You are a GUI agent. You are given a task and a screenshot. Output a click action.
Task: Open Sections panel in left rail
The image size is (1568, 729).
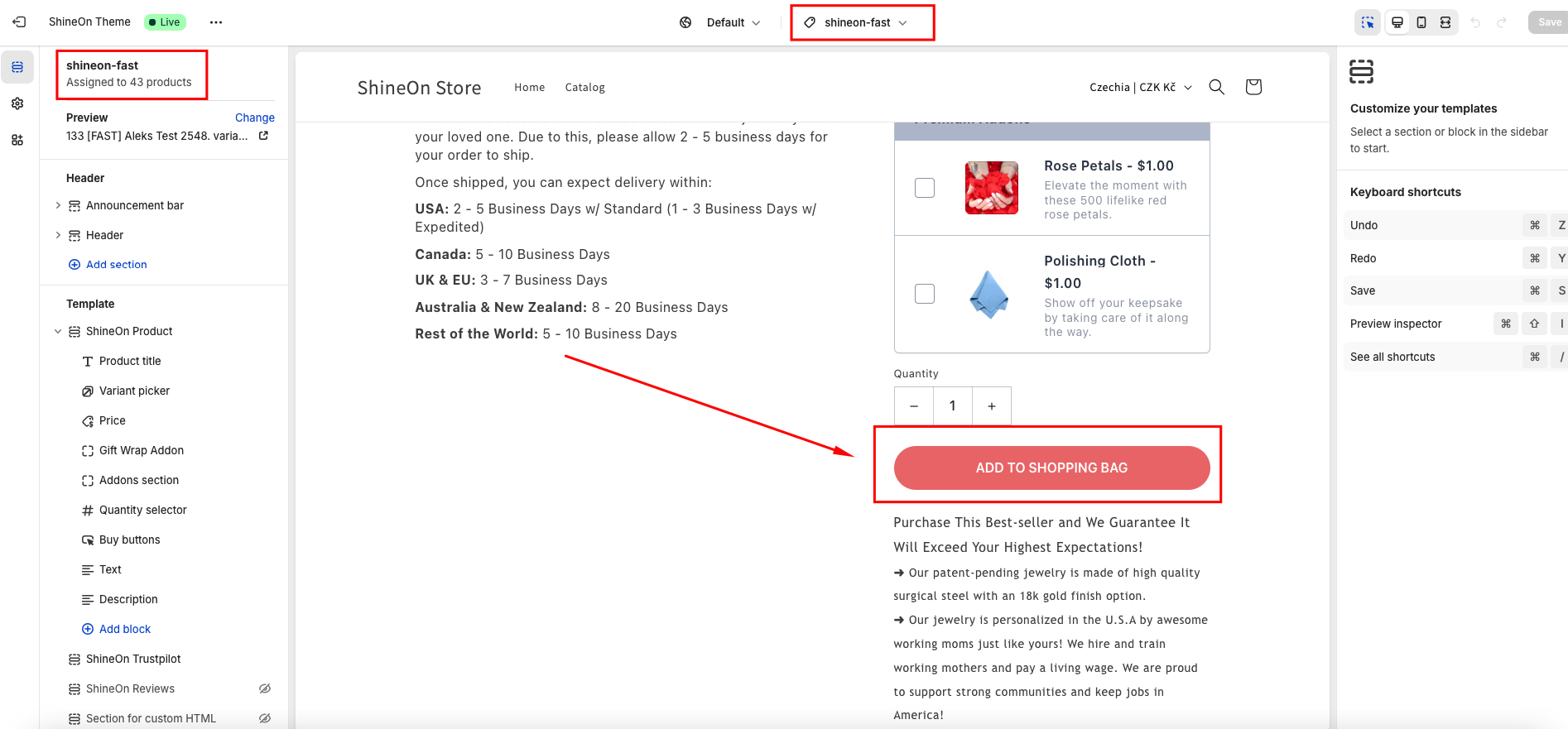[17, 67]
